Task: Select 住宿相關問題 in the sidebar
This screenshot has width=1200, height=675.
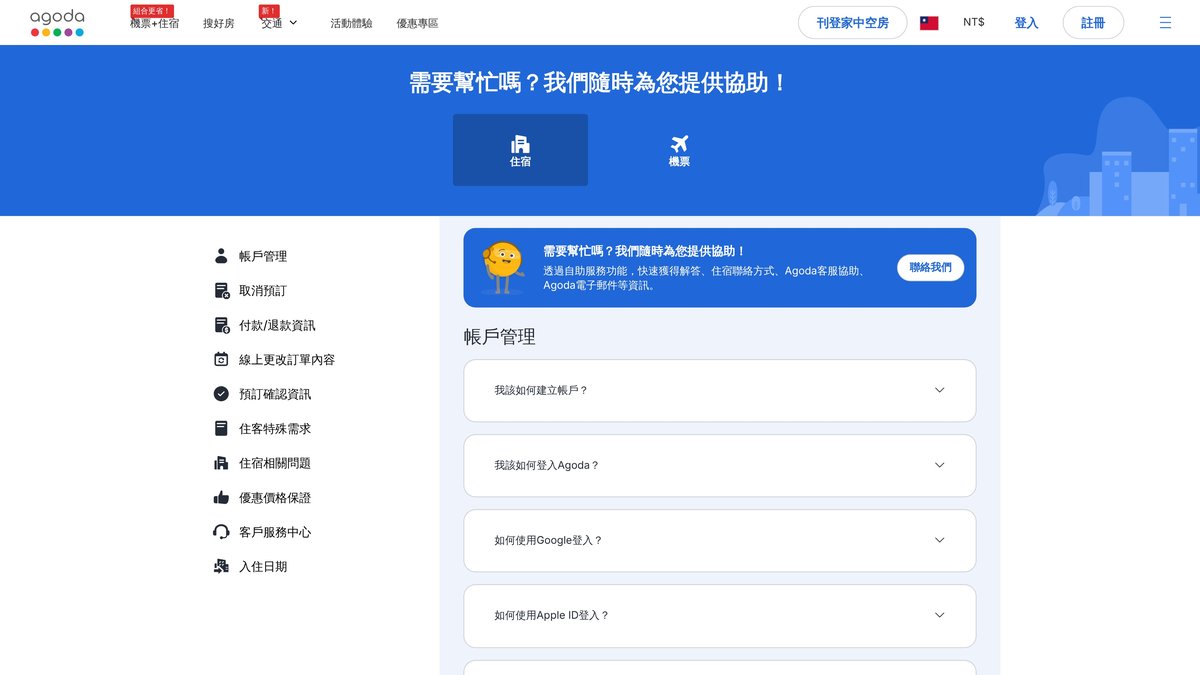Action: pos(275,463)
